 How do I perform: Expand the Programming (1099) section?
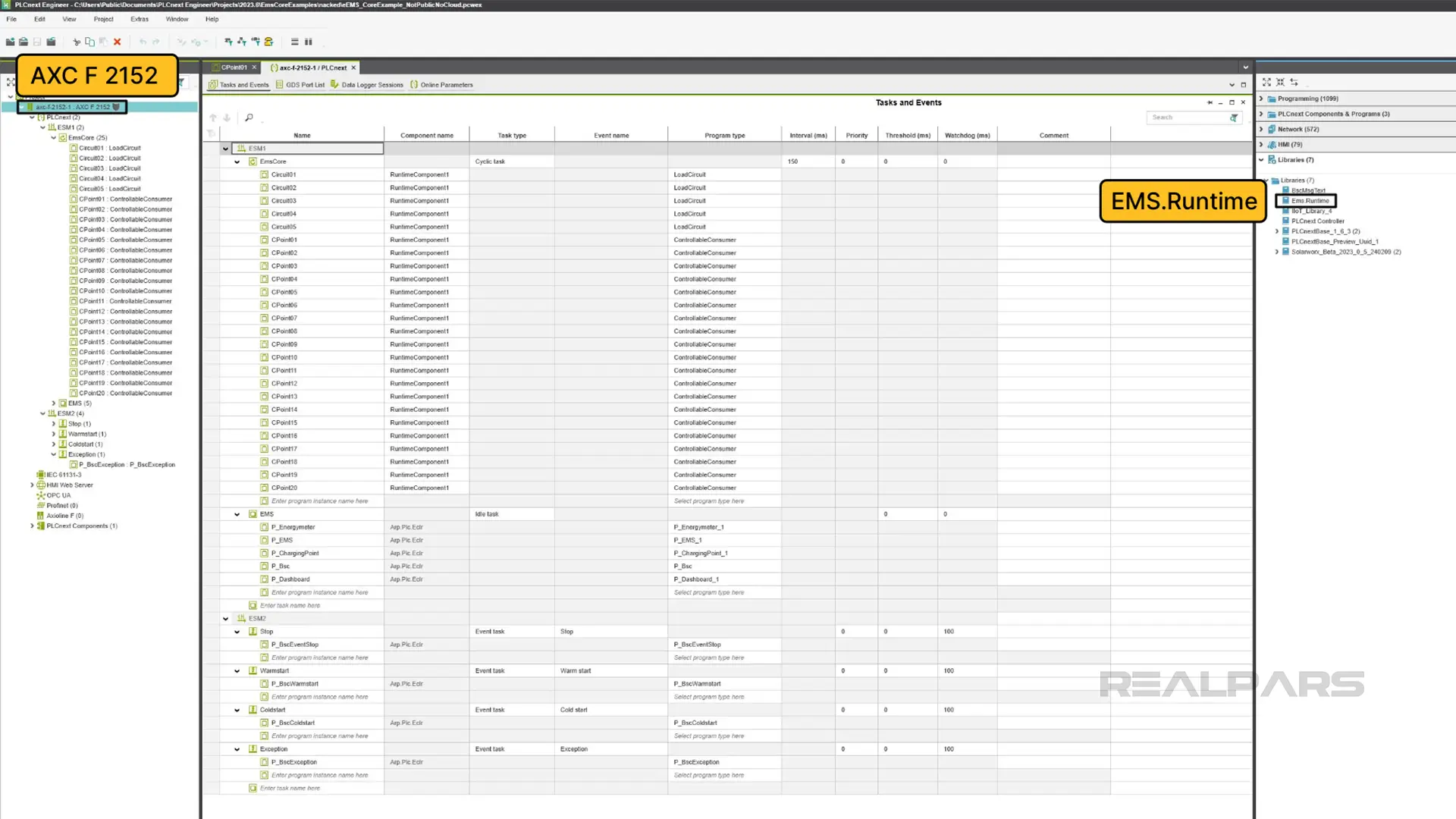(x=1261, y=99)
